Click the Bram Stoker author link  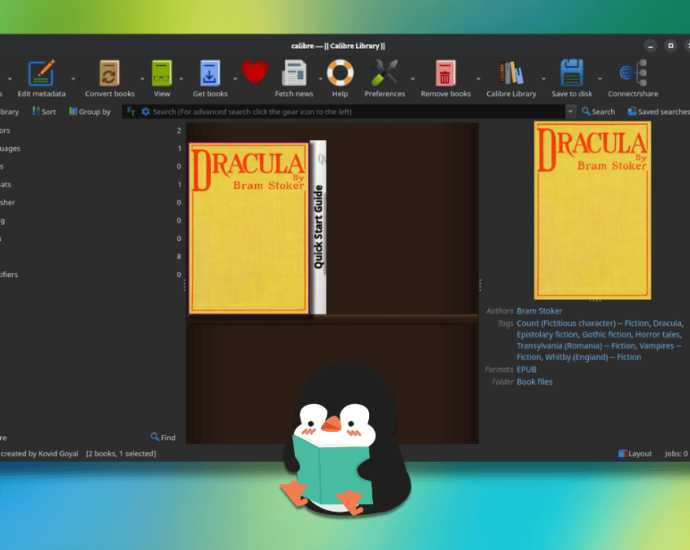pyautogui.click(x=539, y=311)
